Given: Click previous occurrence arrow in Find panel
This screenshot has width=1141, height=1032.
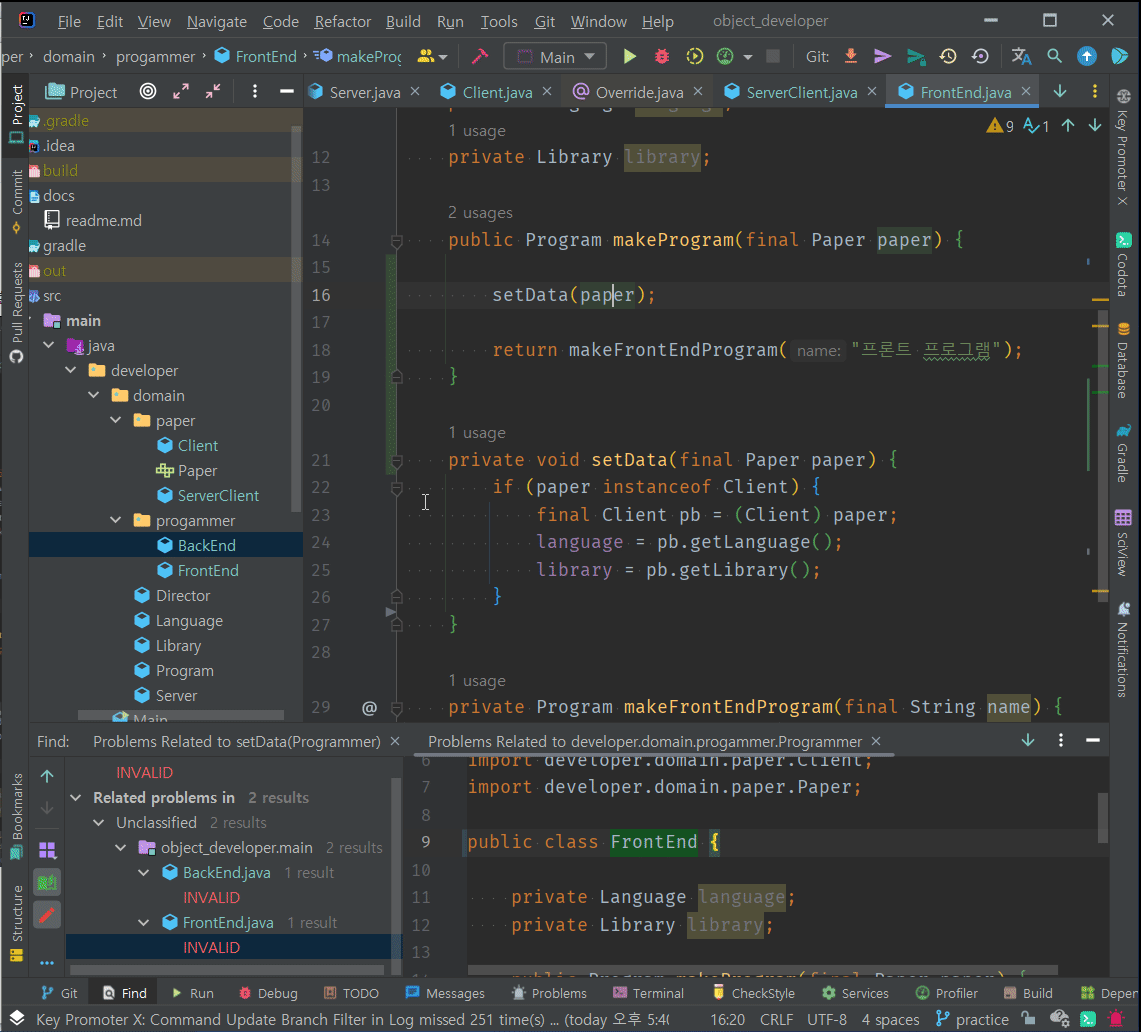Looking at the screenshot, I should coord(47,777).
